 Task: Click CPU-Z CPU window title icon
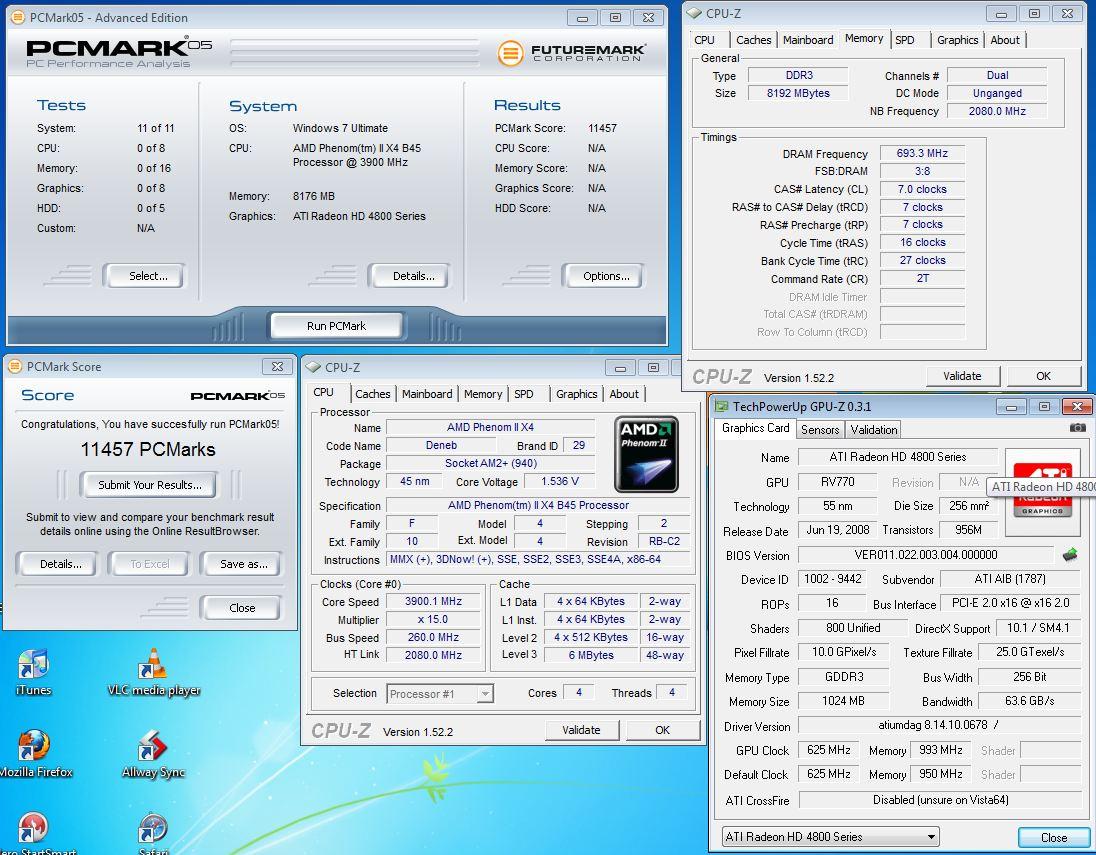[313, 367]
